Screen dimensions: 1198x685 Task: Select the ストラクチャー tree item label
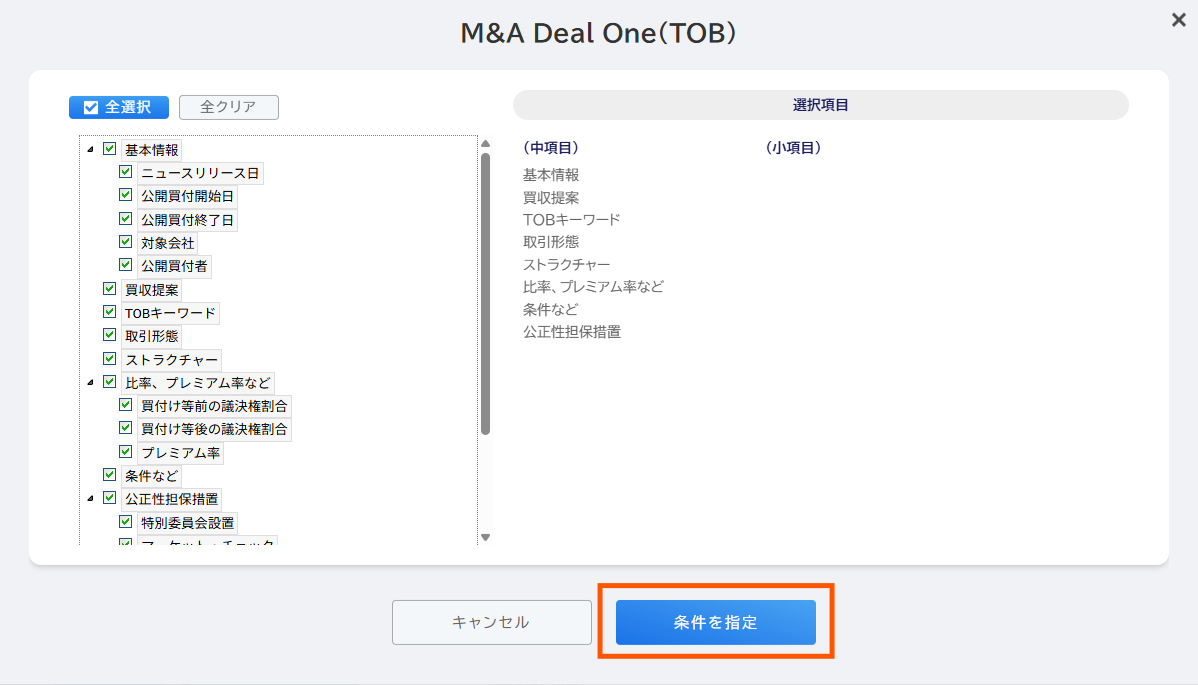pyautogui.click(x=172, y=360)
